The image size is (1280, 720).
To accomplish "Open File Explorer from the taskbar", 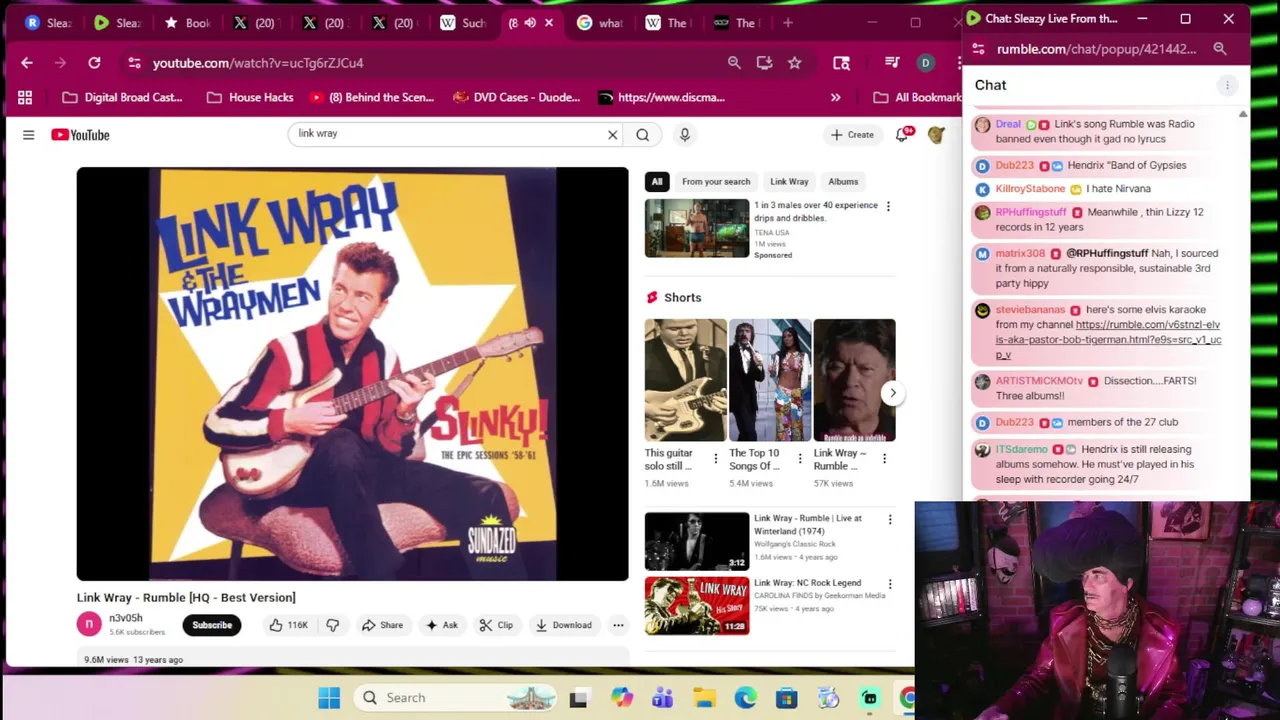I will pyautogui.click(x=704, y=698).
